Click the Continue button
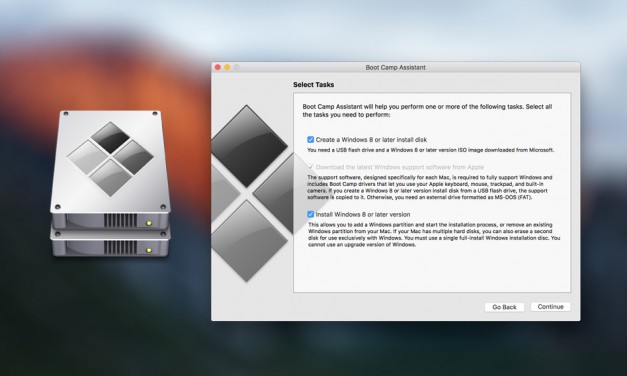 (550, 307)
